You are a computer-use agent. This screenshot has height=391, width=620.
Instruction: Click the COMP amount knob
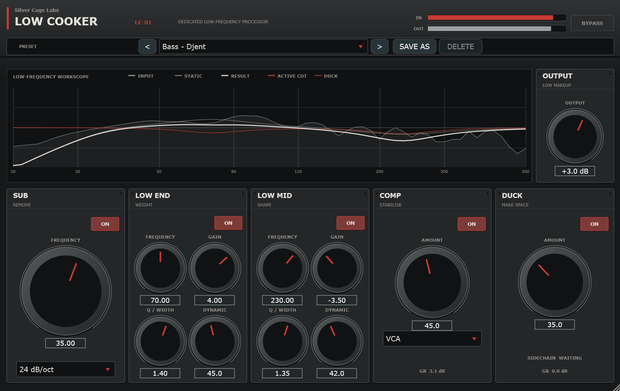432,282
